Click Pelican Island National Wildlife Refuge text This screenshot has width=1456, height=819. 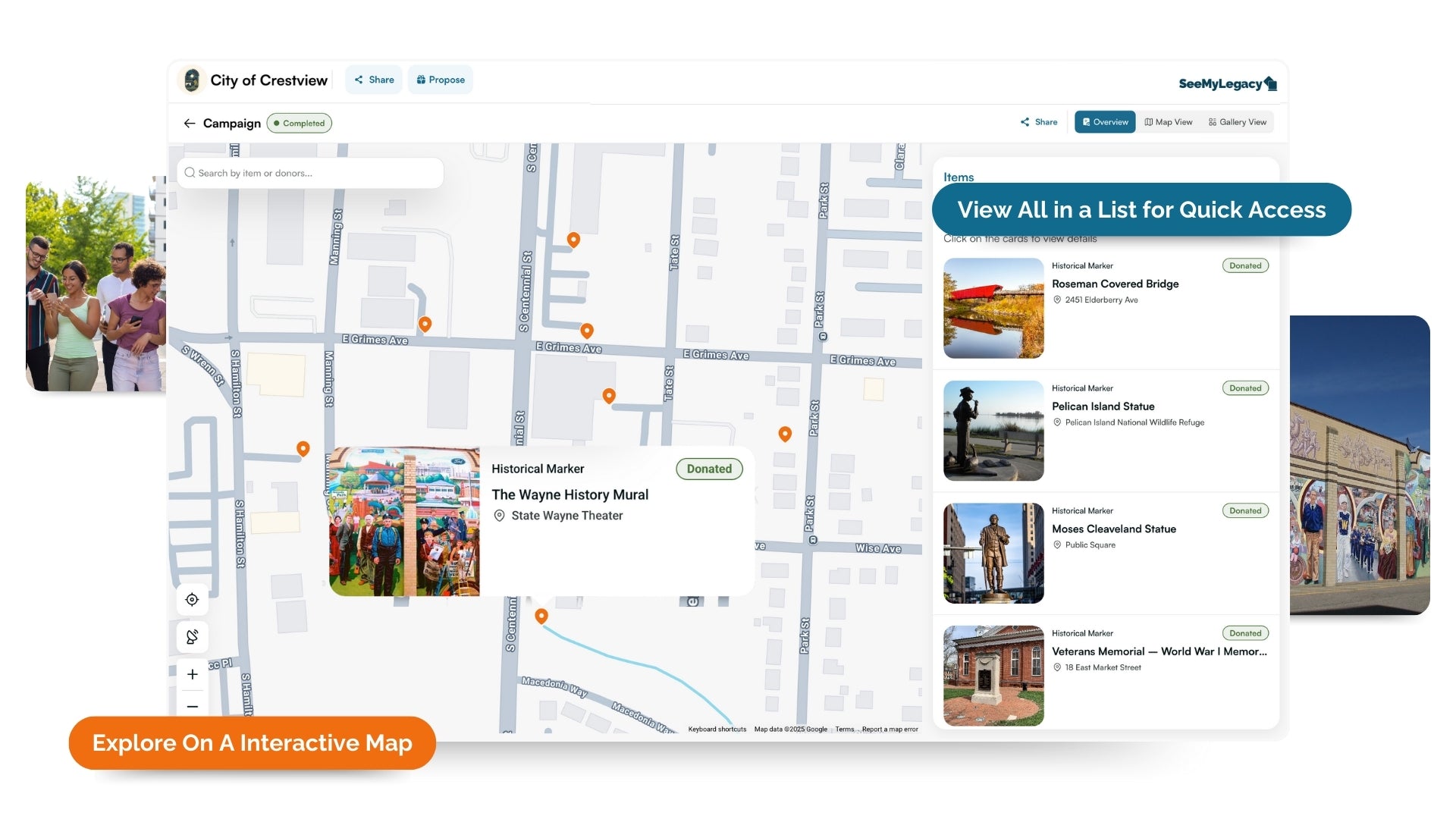(x=1134, y=422)
